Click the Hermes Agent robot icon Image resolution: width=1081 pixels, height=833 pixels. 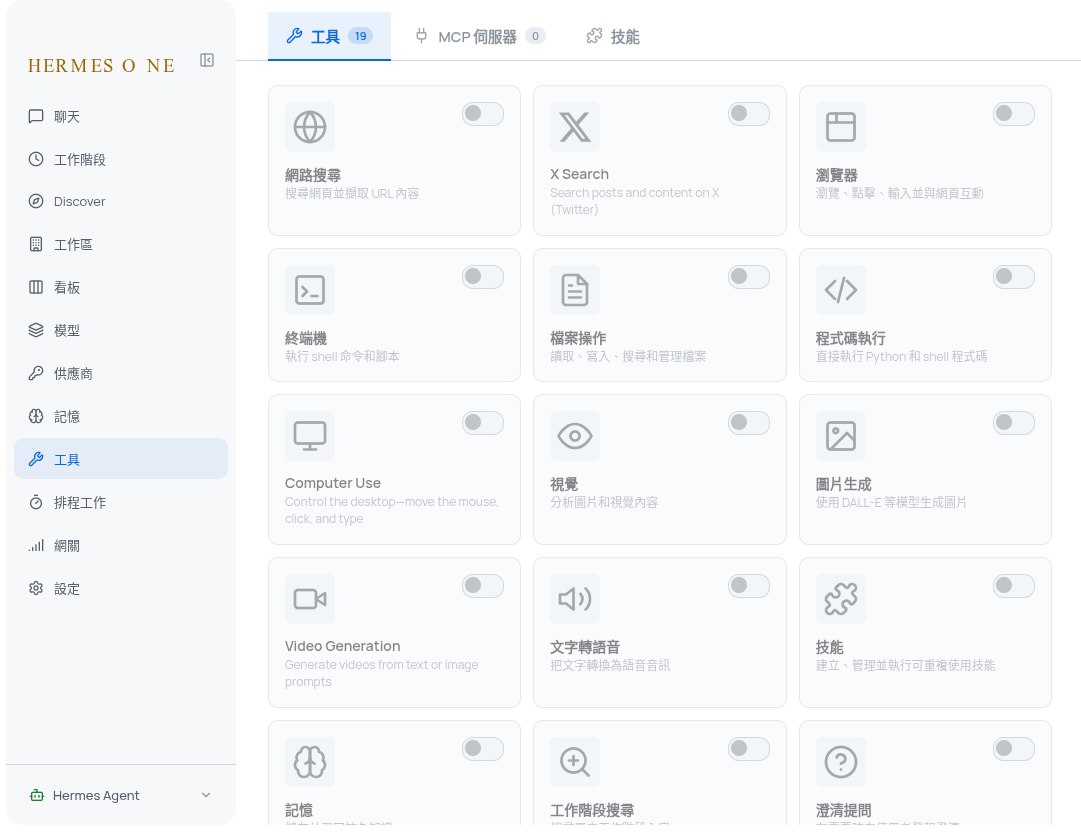point(37,795)
